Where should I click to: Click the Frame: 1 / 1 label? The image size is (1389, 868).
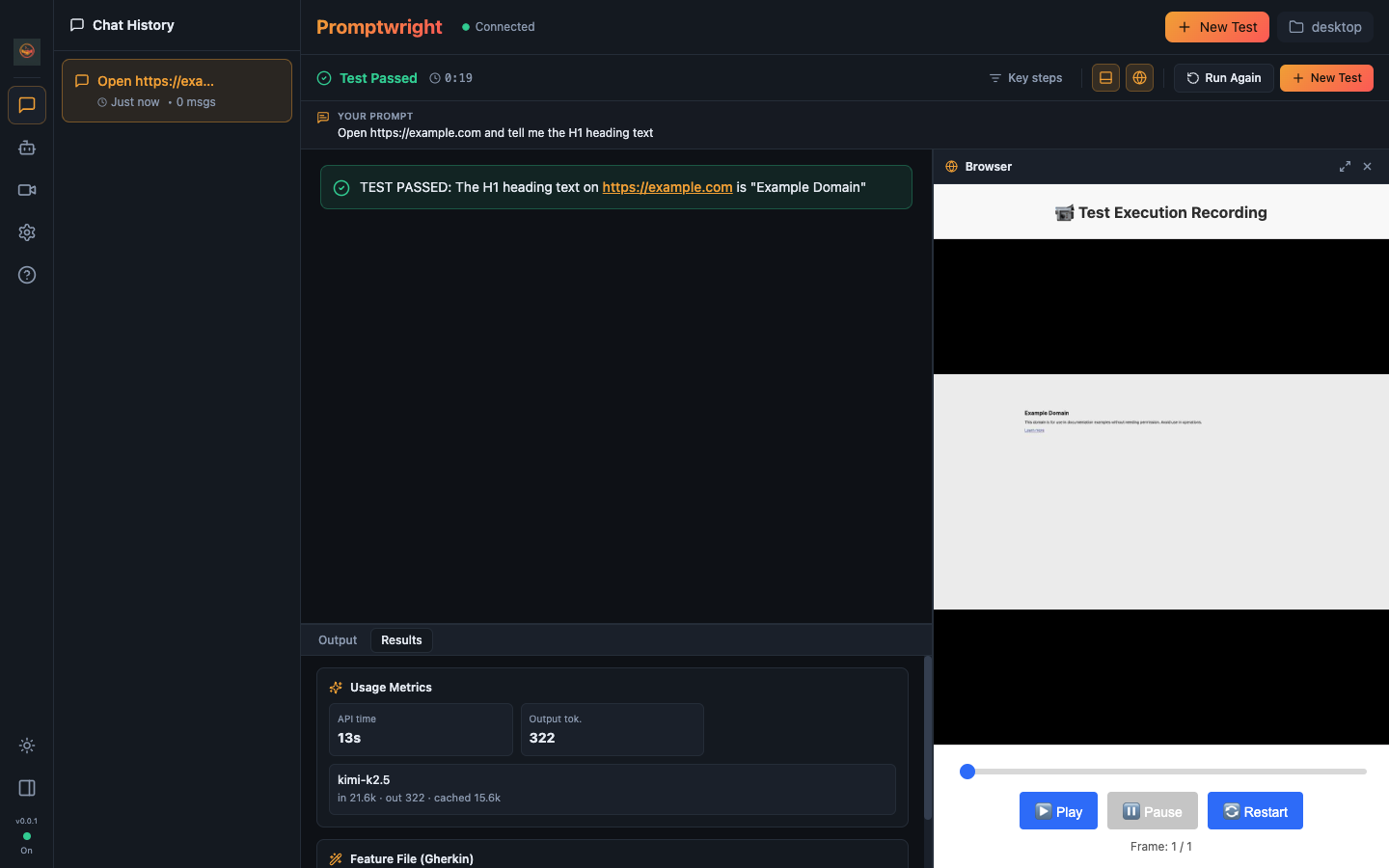click(x=1161, y=847)
